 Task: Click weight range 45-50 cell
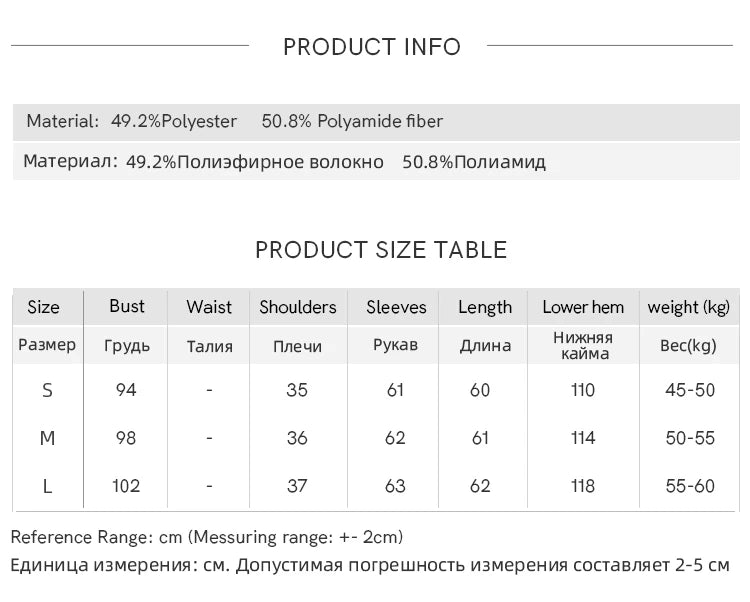690,390
